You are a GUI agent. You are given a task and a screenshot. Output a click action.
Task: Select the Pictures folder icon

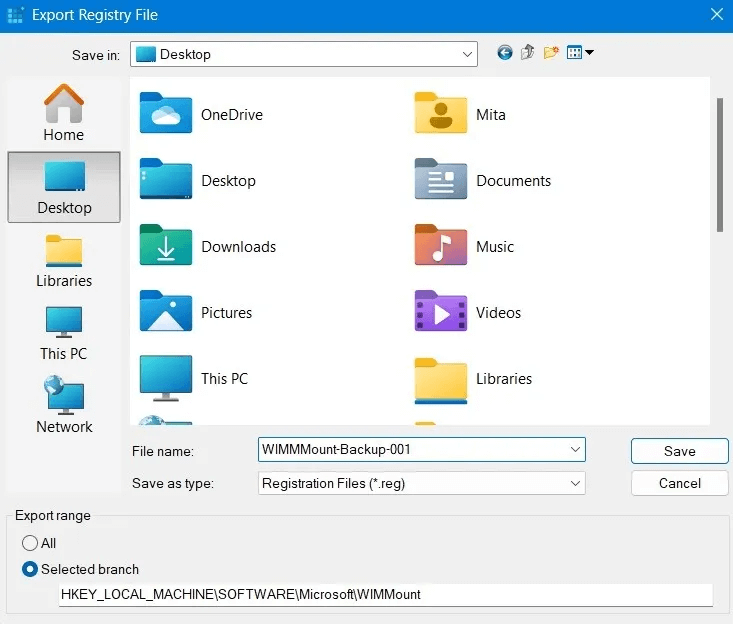(x=165, y=311)
